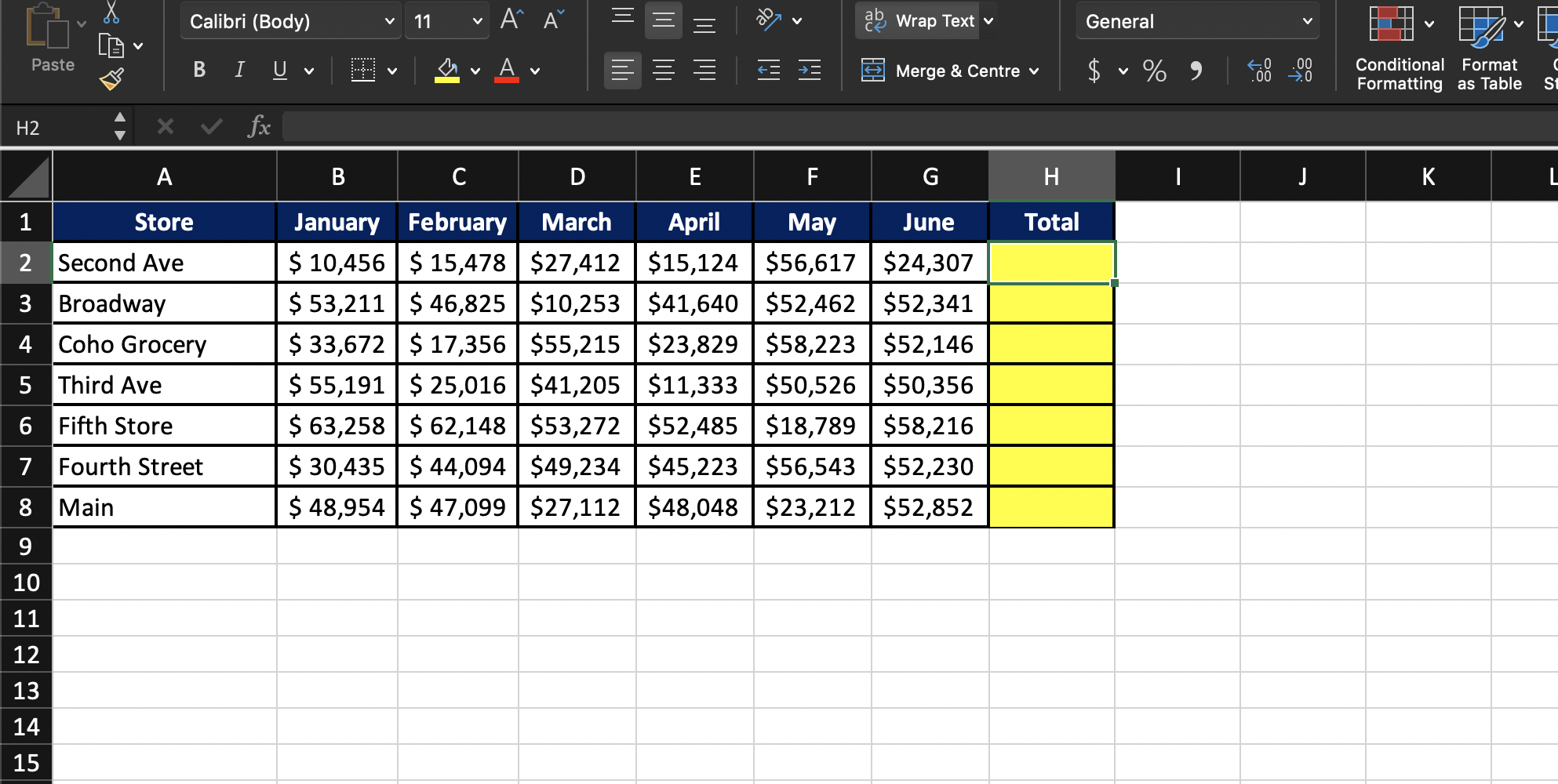This screenshot has width=1558, height=784.
Task: Select column H header
Action: (x=1052, y=176)
